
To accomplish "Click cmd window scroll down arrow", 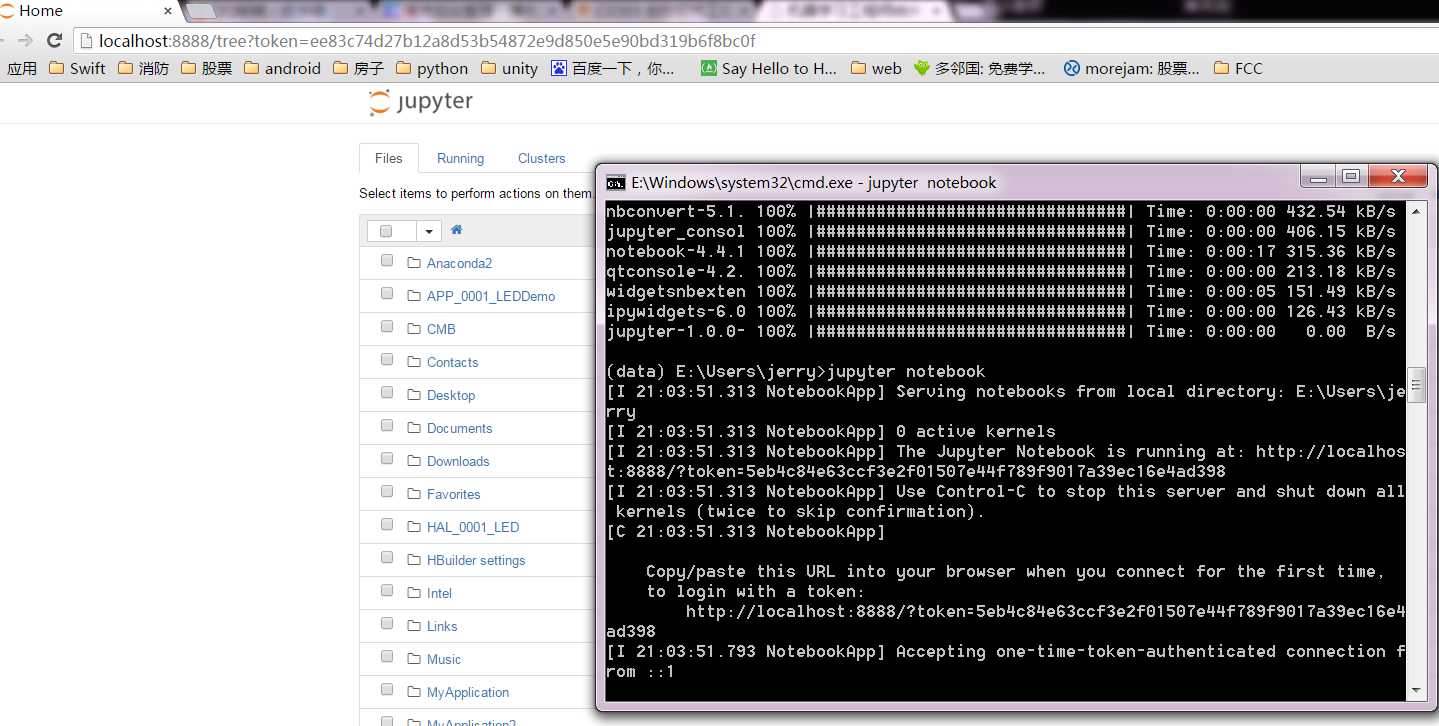I will (x=1416, y=690).
